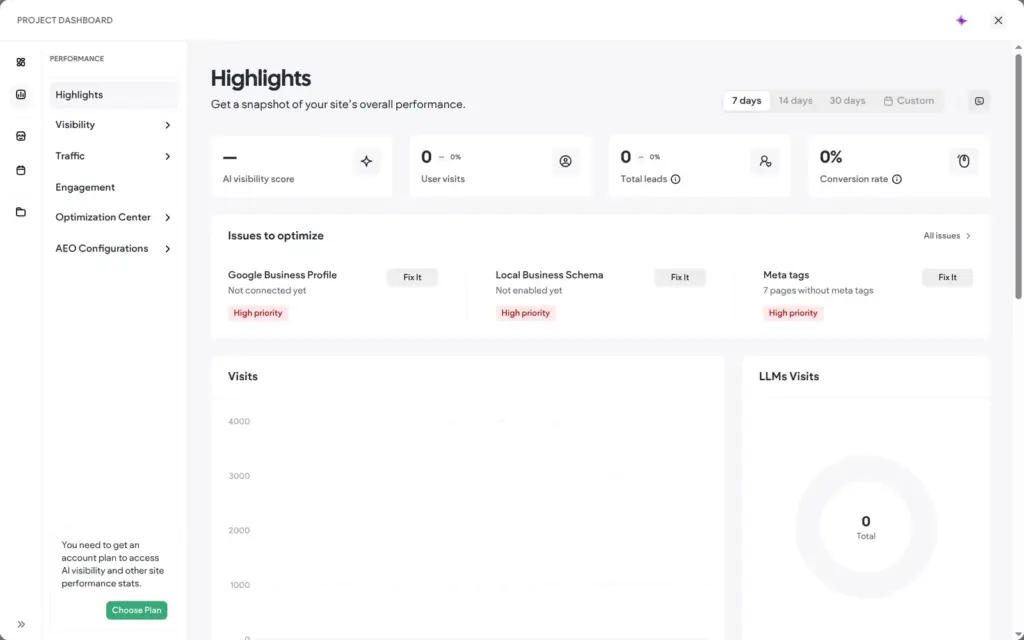Open the apps grid icon in left rail
1024x640 pixels.
tap(21, 62)
